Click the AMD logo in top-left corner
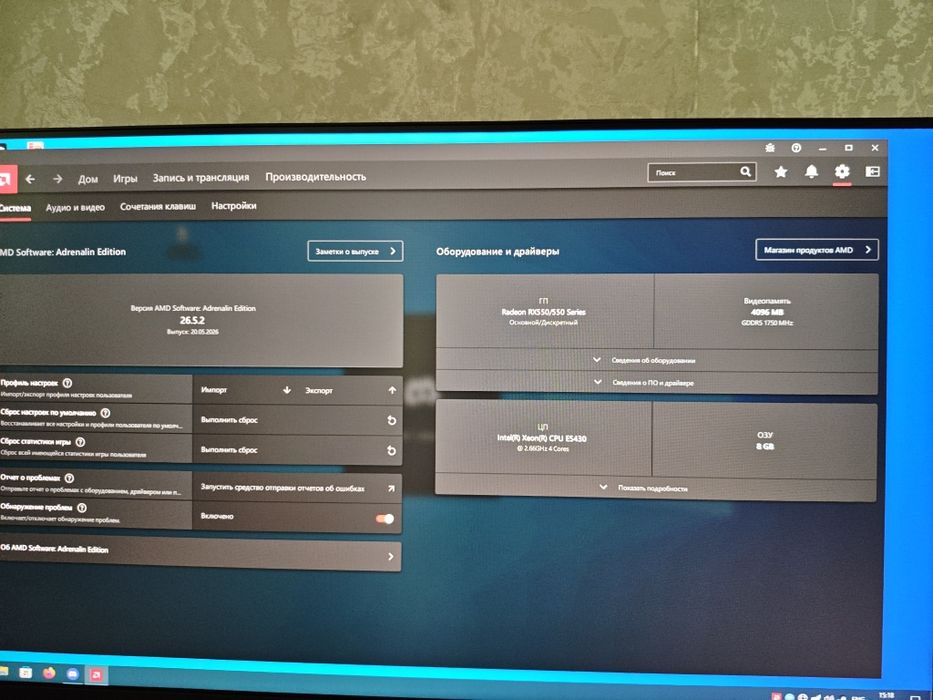 point(7,179)
